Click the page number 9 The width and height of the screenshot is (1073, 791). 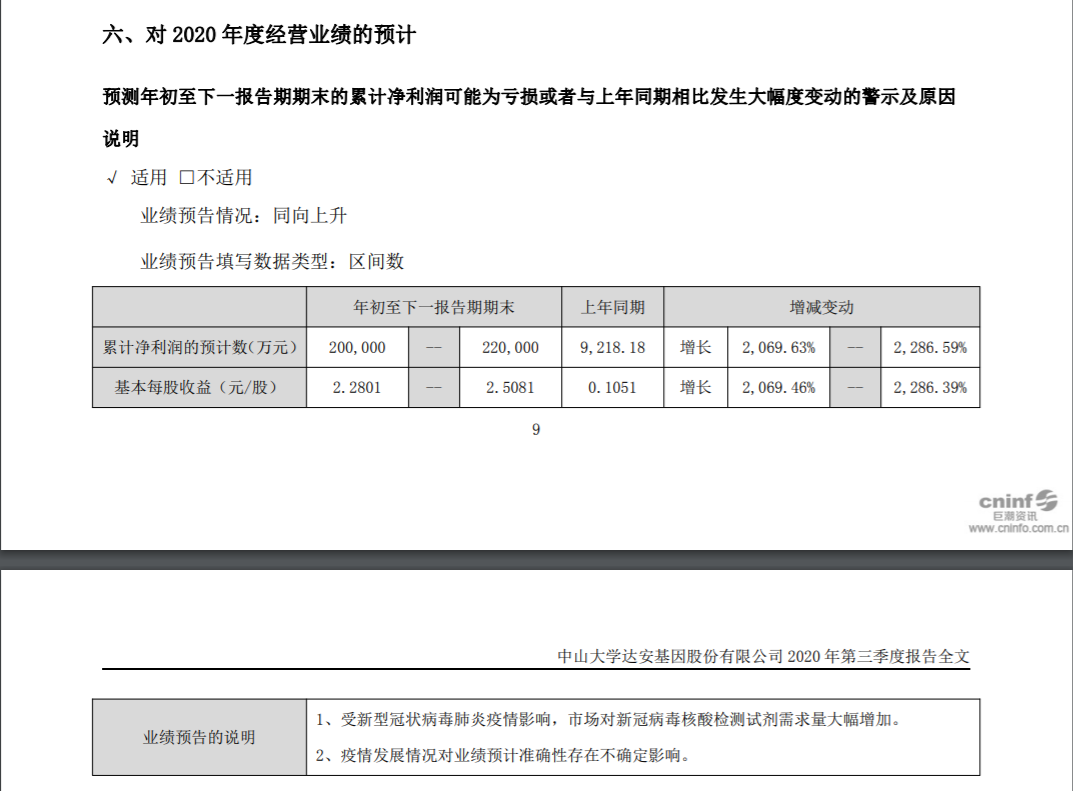[536, 430]
